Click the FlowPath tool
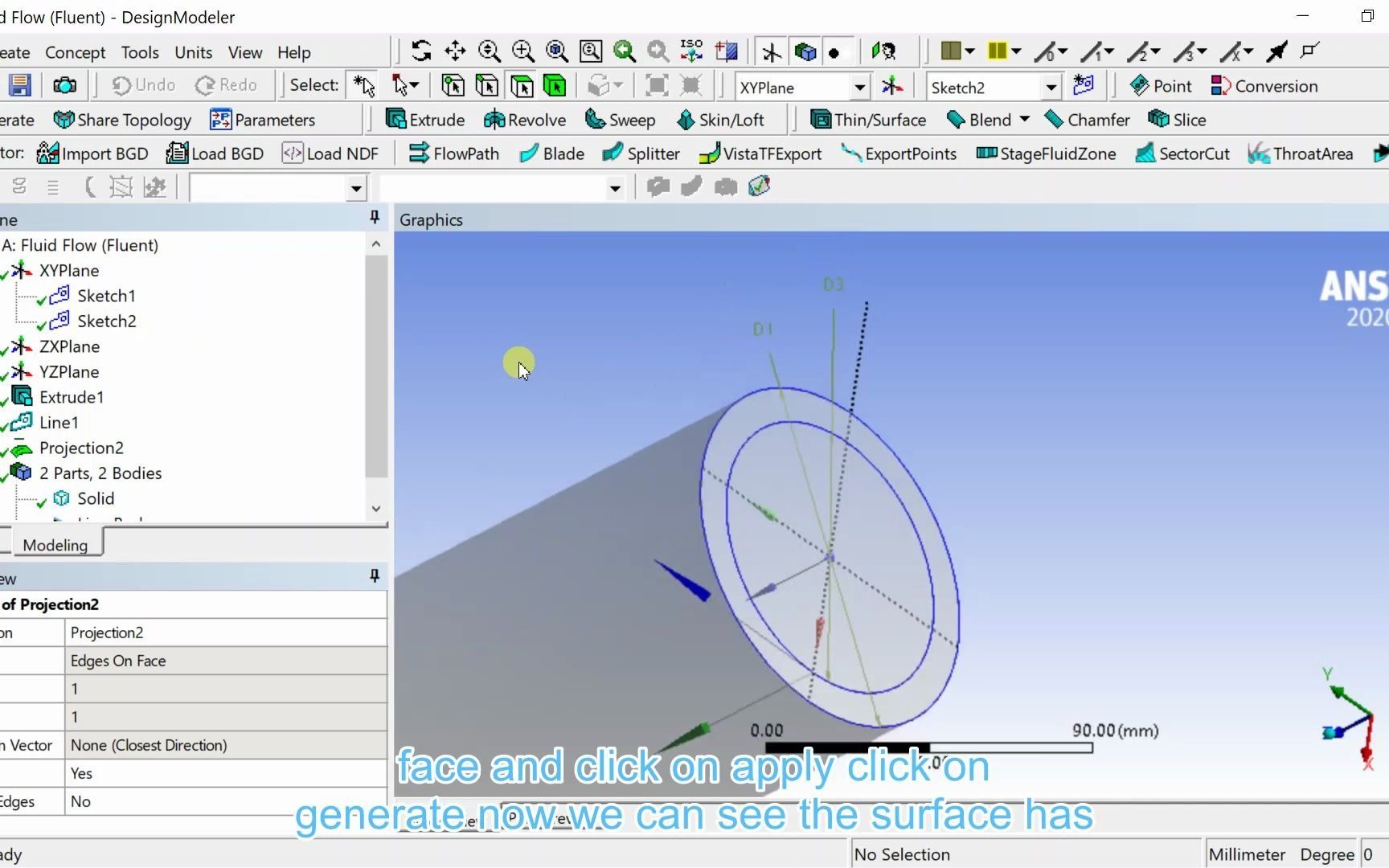Viewport: 1389px width, 868px height. [x=454, y=154]
